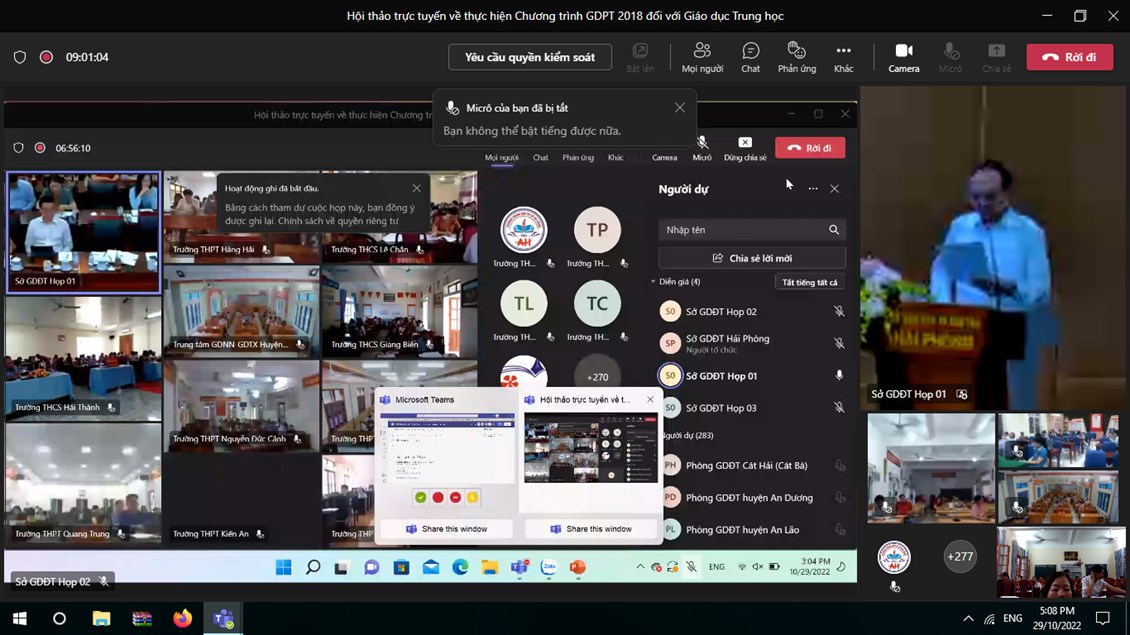Dismiss the Micrô của bạn đã bị tắt notification
Image resolution: width=1130 pixels, height=635 pixels.
(680, 108)
